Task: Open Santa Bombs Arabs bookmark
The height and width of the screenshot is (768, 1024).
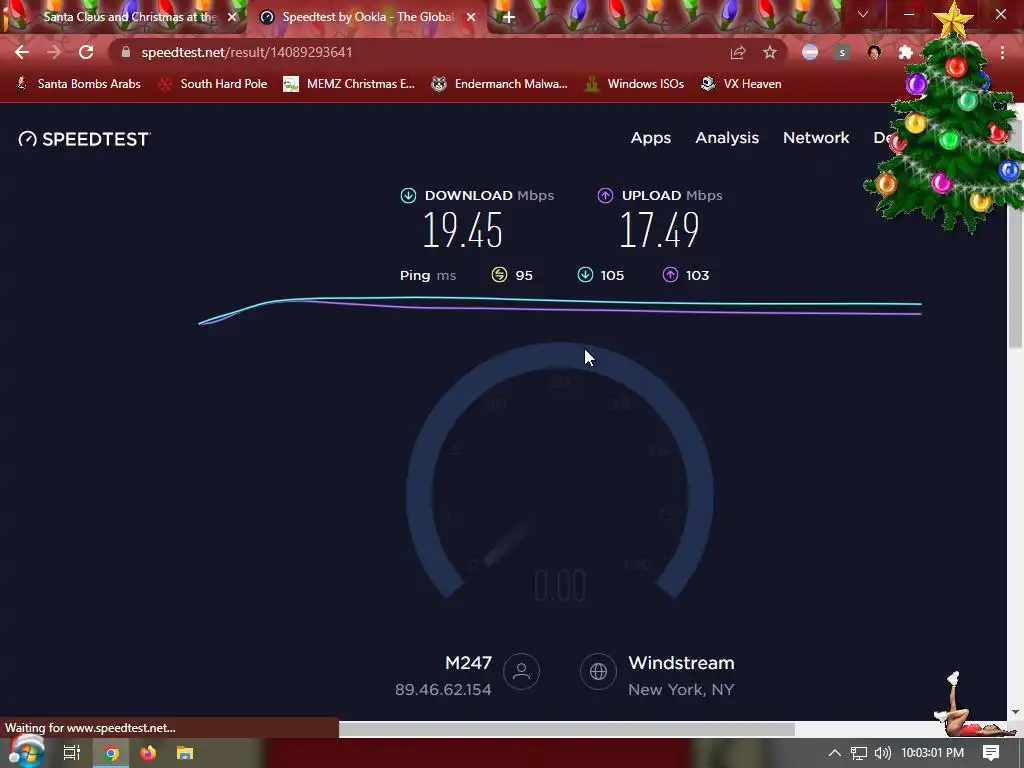Action: [x=78, y=84]
